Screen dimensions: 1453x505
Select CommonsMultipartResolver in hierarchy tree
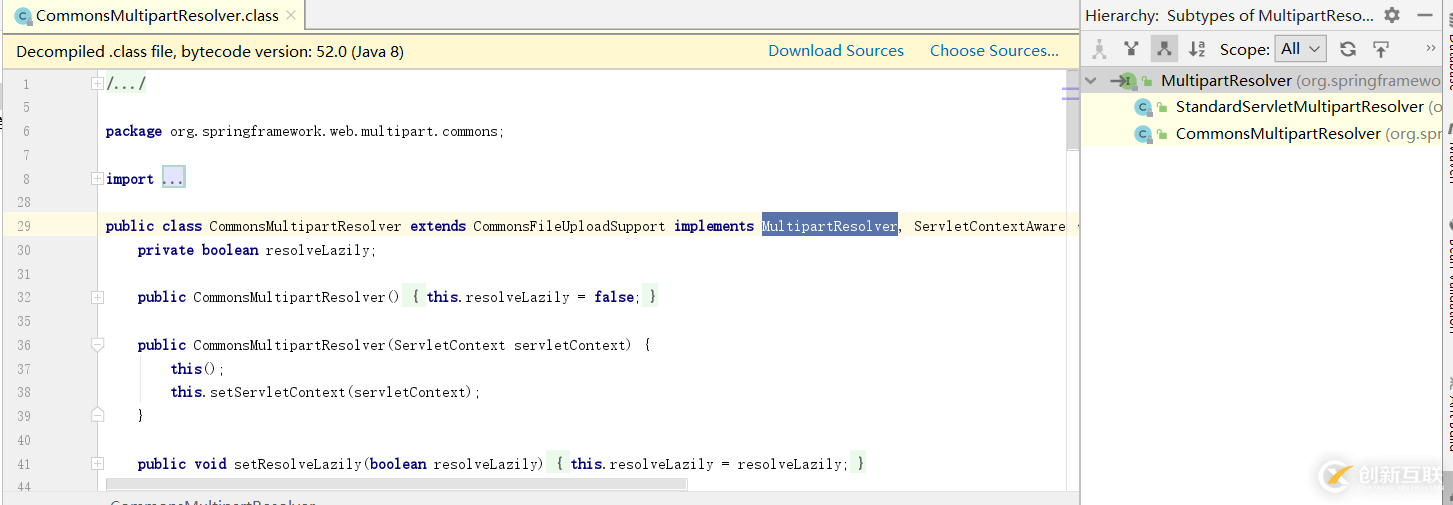click(1277, 134)
